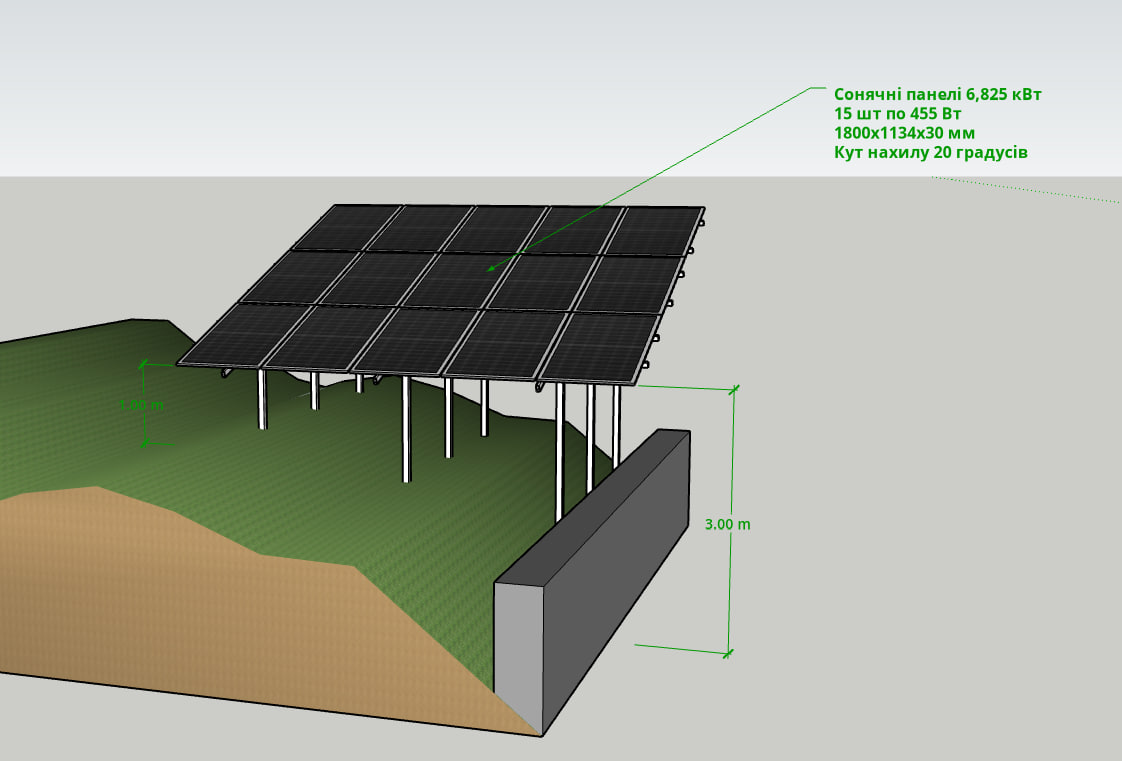Image resolution: width=1122 pixels, height=761 pixels.
Task: Click the bottom end of the 3.00 m dimension
Action: point(729,653)
